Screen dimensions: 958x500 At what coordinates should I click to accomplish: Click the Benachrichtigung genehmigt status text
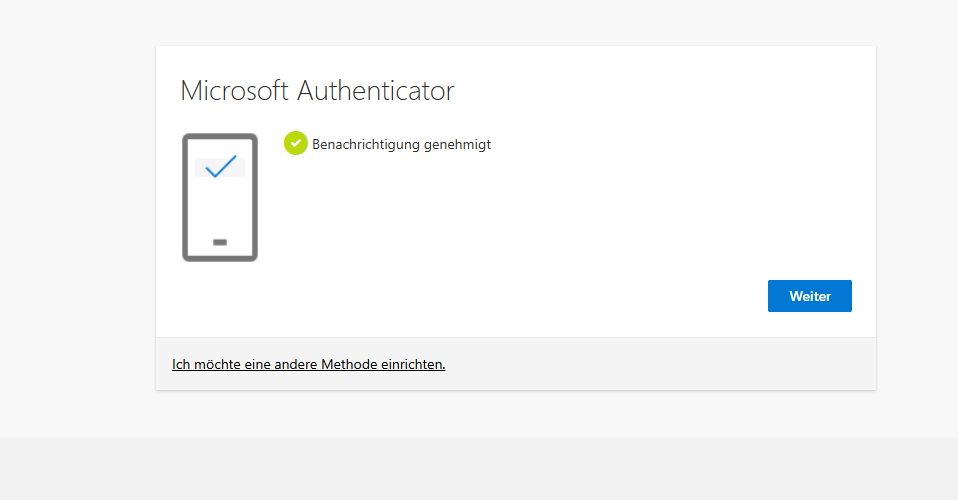401,144
